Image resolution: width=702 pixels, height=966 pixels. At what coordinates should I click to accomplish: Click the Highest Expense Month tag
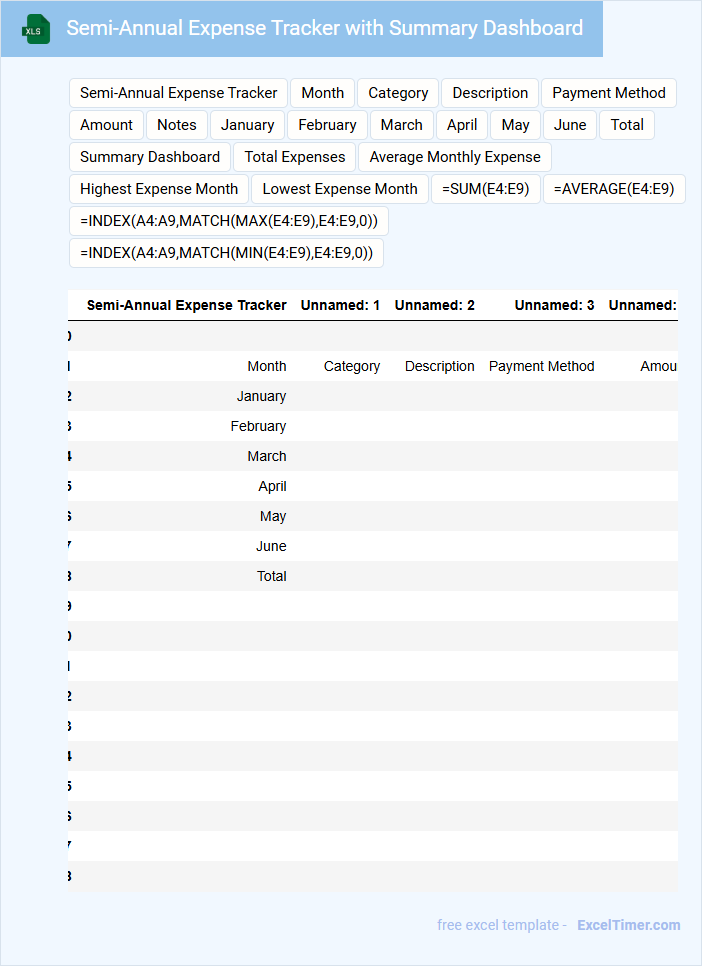[x=159, y=189]
